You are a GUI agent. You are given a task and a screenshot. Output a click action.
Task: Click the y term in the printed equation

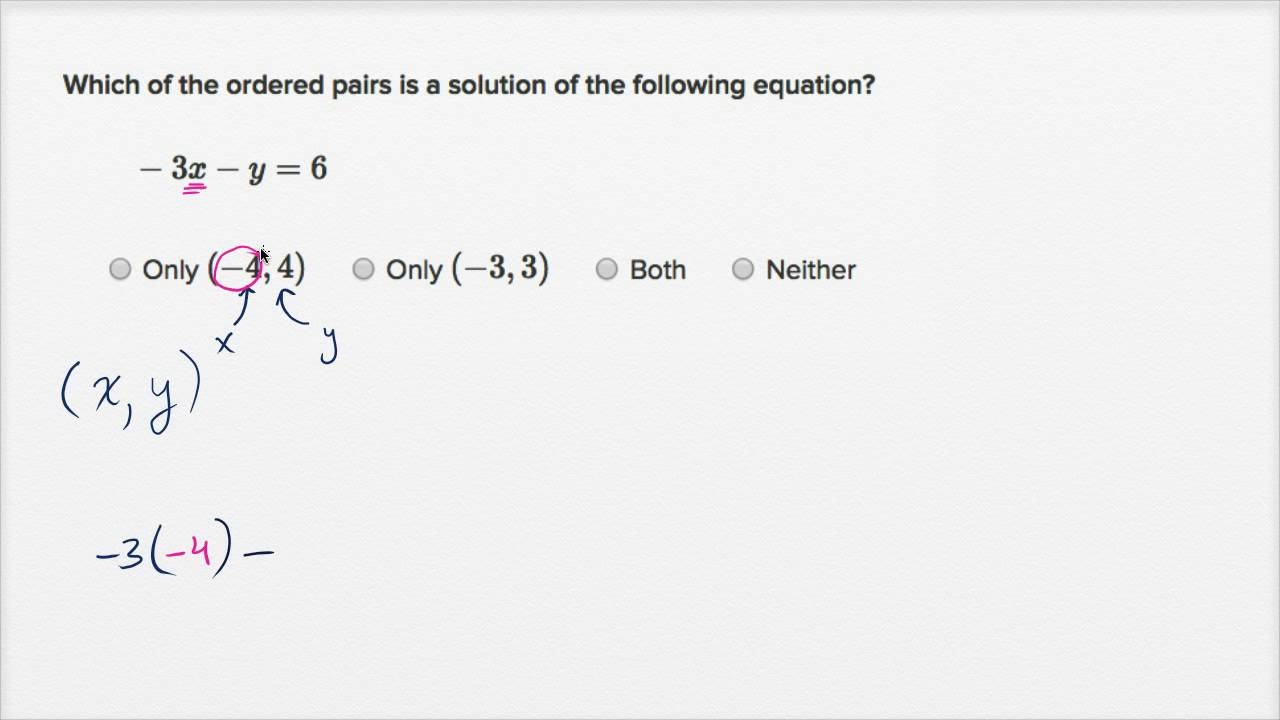[257, 170]
